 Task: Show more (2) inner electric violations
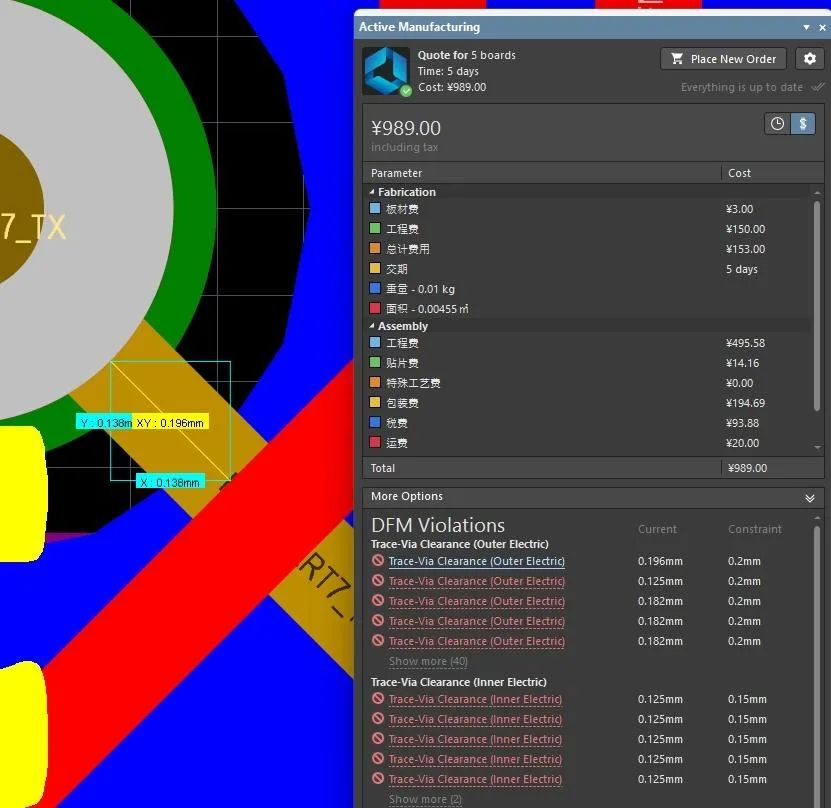coord(425,799)
